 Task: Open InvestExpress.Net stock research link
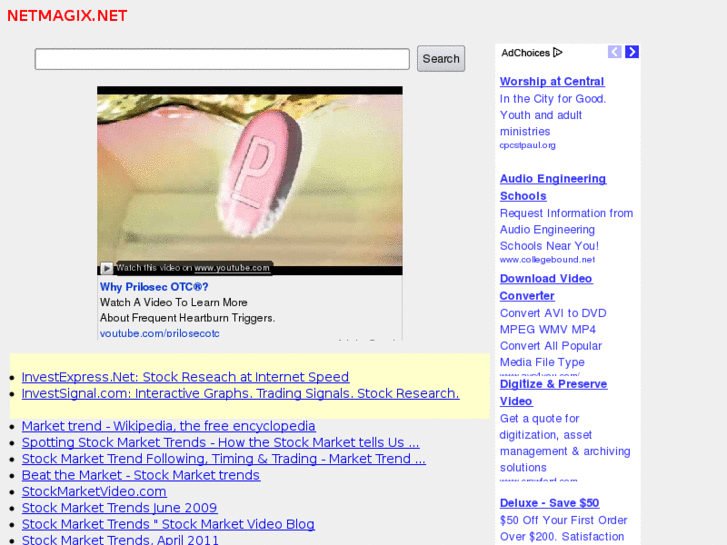click(x=185, y=377)
